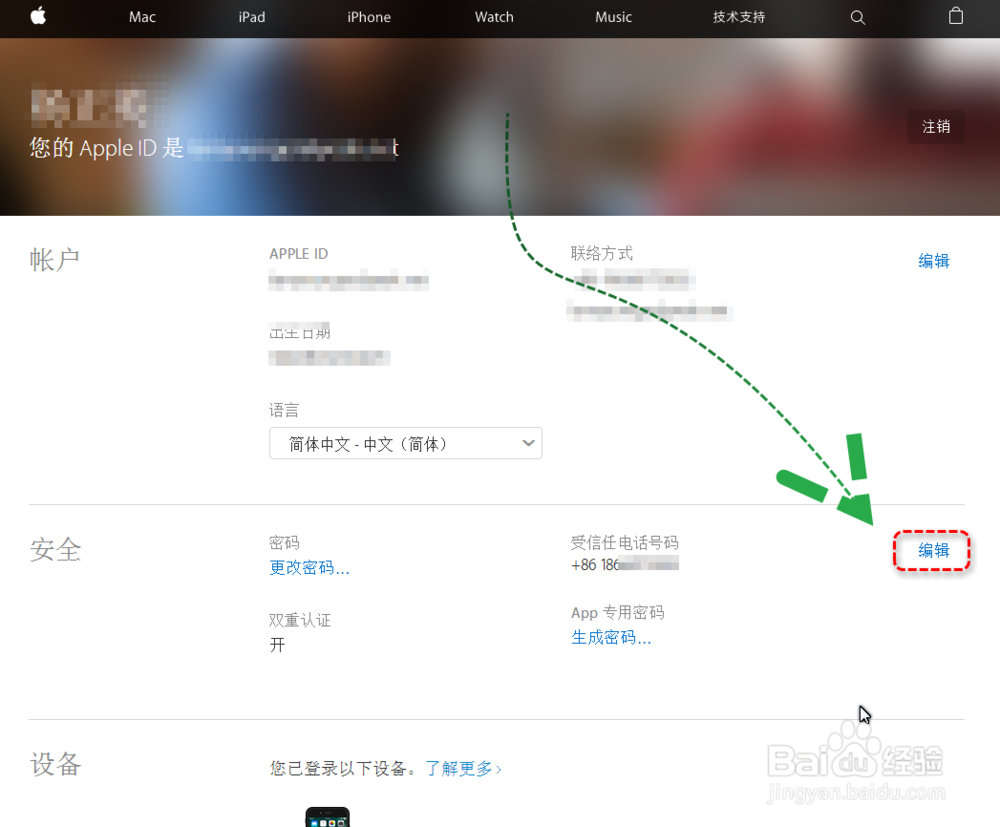
Task: Open the 技术支持 menu item
Action: pyautogui.click(x=739, y=17)
